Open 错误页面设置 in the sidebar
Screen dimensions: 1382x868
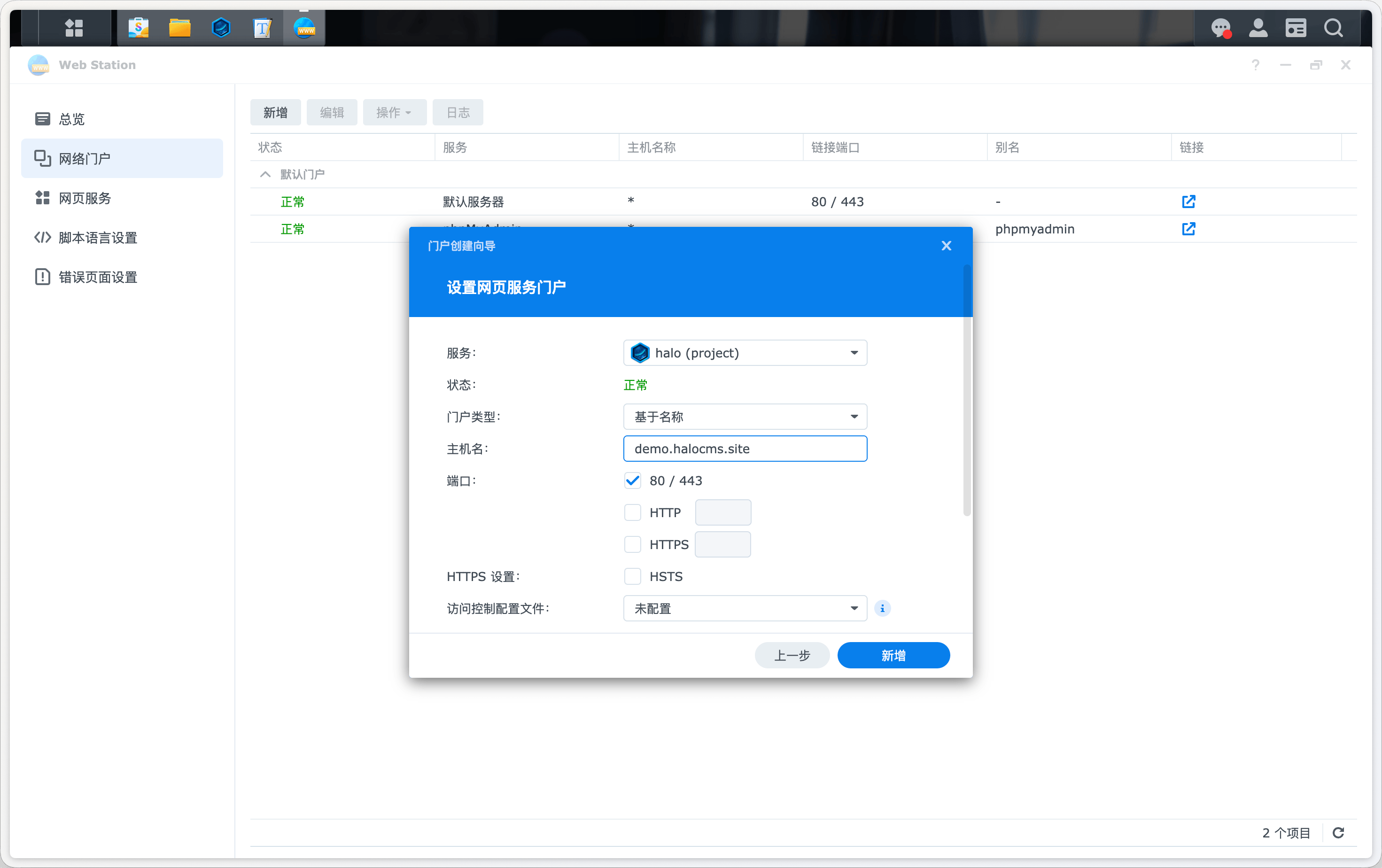(x=122, y=277)
